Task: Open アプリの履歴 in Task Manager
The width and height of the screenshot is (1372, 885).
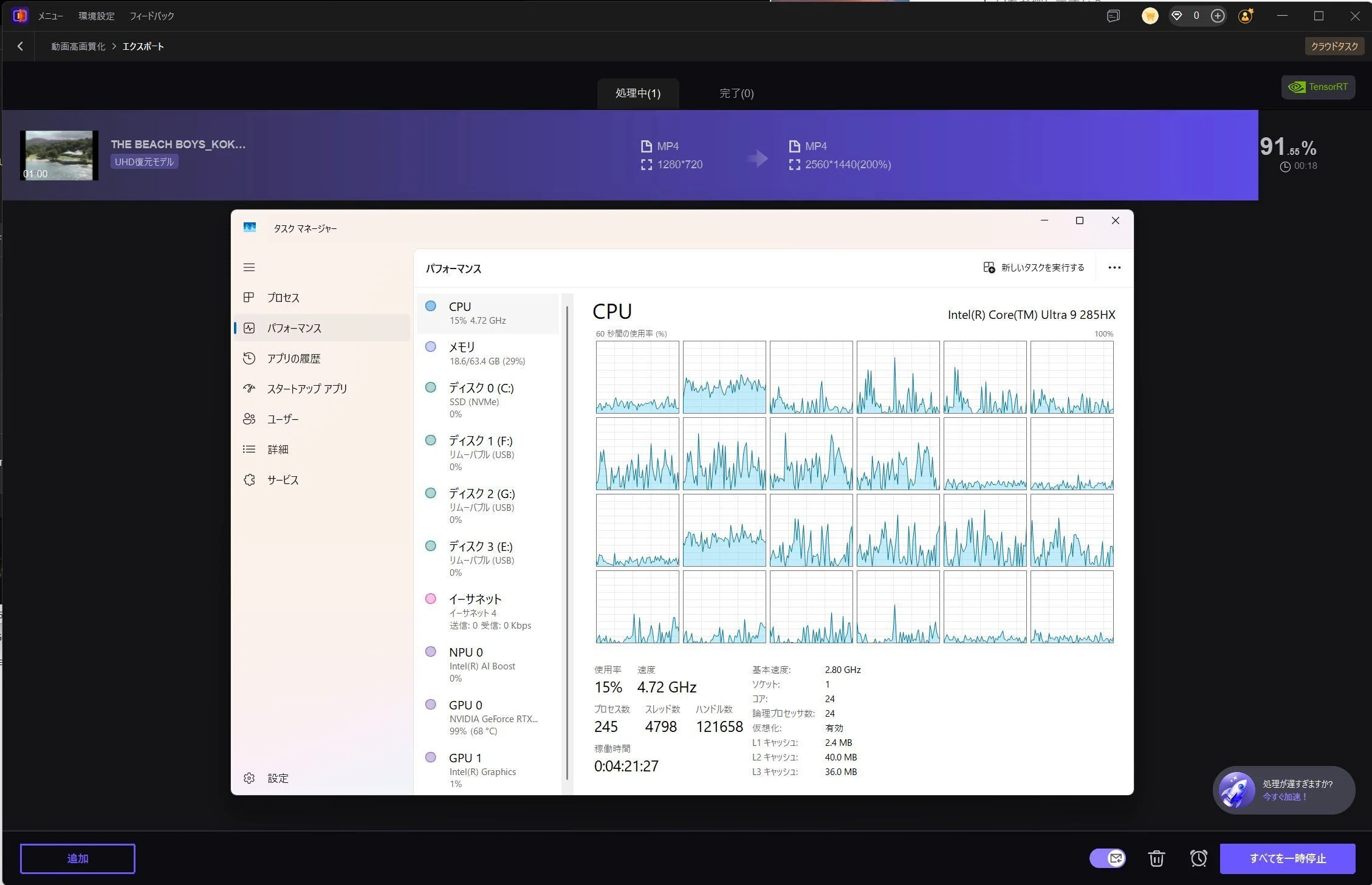Action: tap(322, 358)
